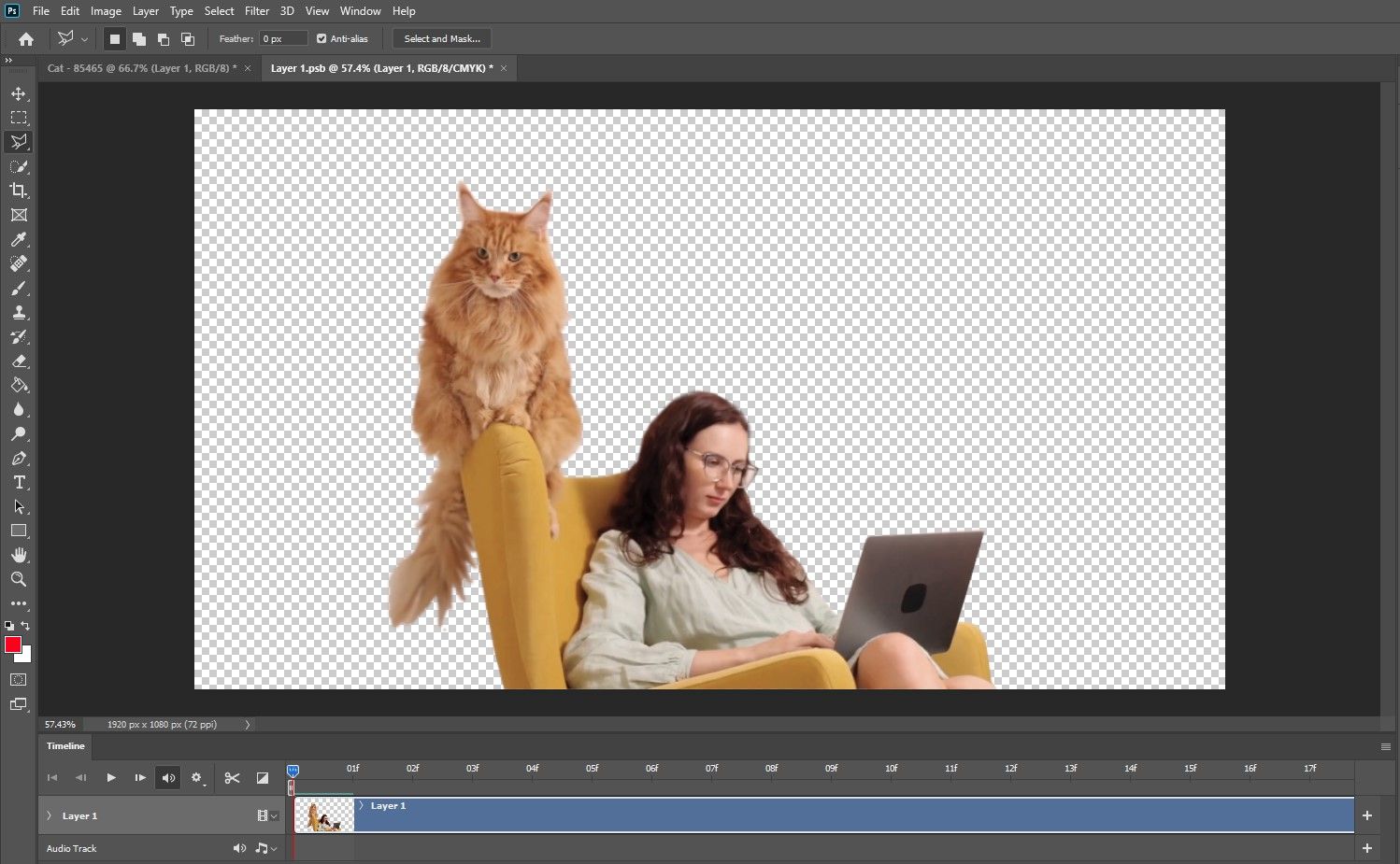Select the Type tool
Screen dimensions: 1400x864
coord(19,482)
